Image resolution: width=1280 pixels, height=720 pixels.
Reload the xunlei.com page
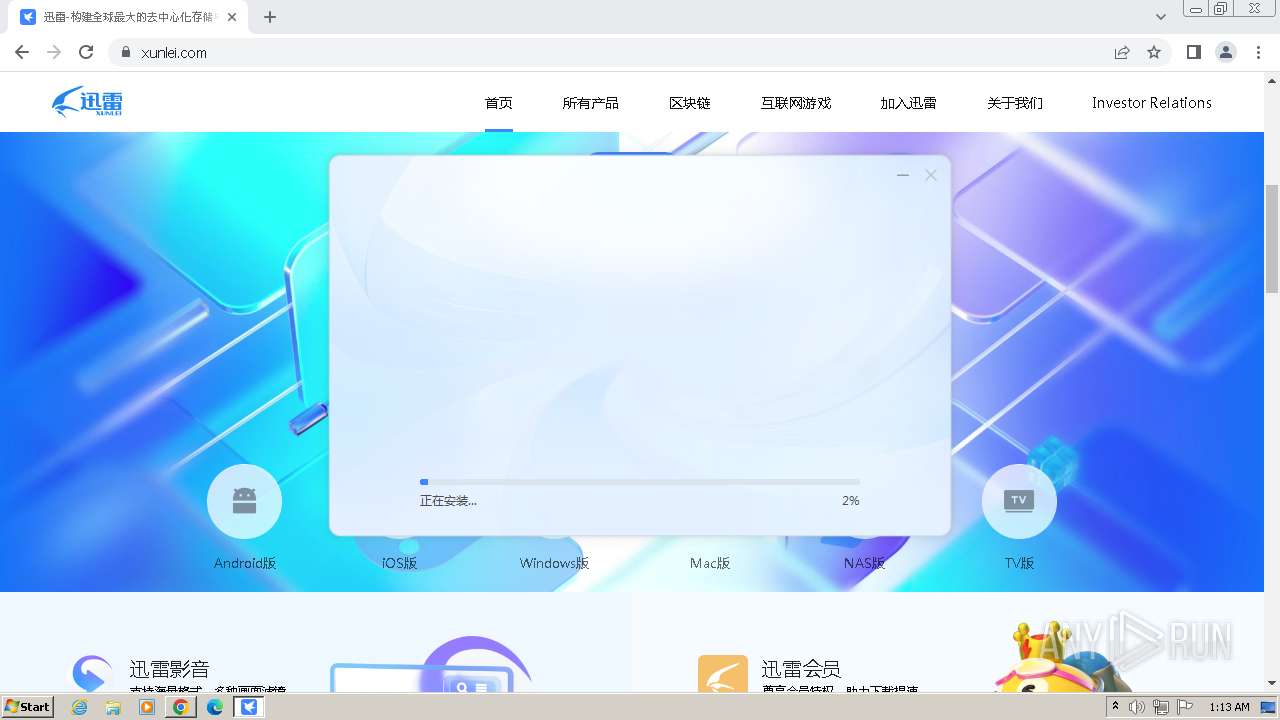point(86,53)
